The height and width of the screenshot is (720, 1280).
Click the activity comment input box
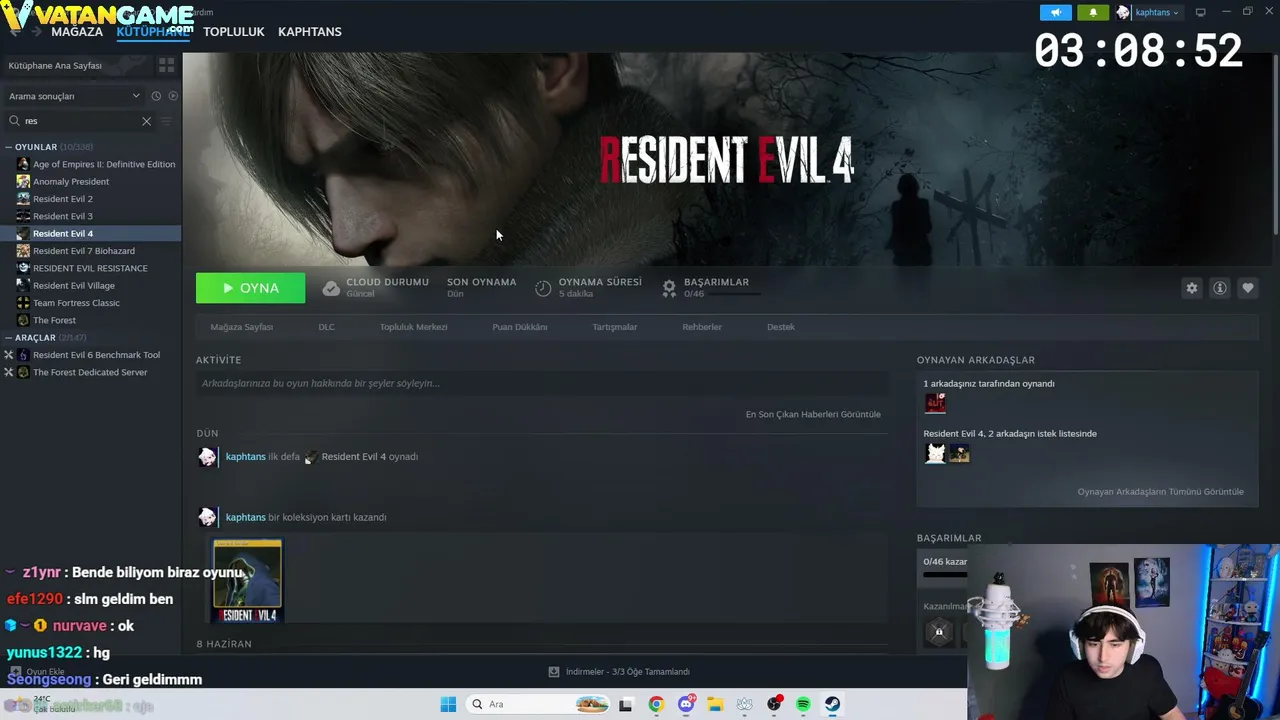[542, 384]
